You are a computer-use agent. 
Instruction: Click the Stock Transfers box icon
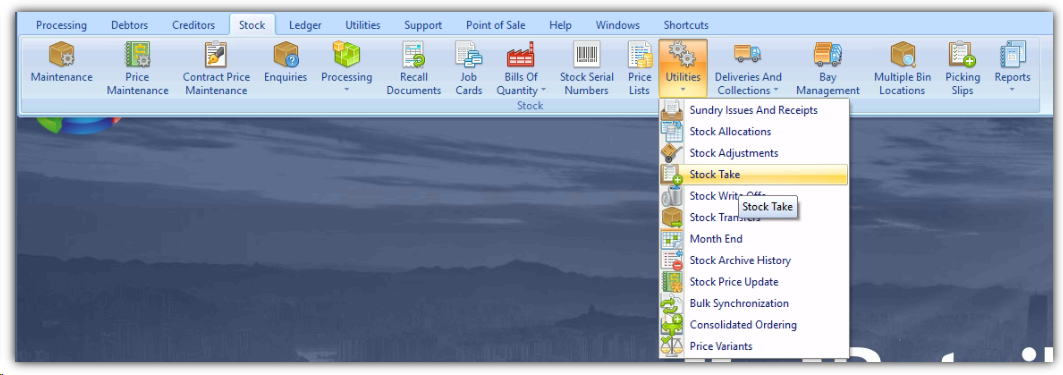click(x=672, y=218)
